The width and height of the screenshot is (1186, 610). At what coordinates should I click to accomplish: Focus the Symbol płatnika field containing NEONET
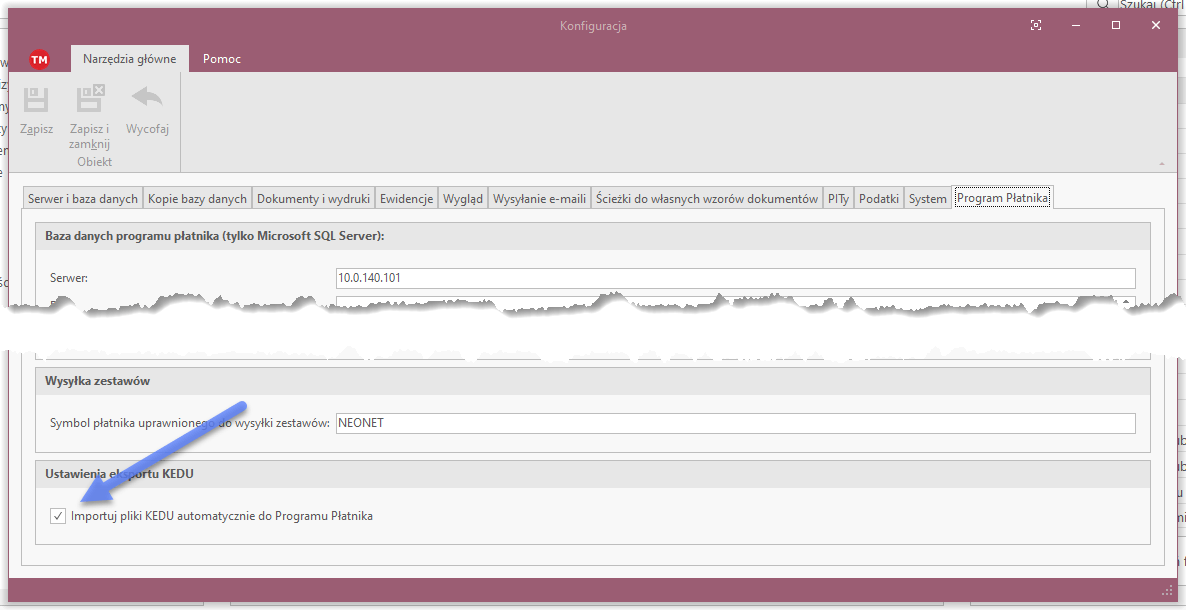(x=735, y=423)
